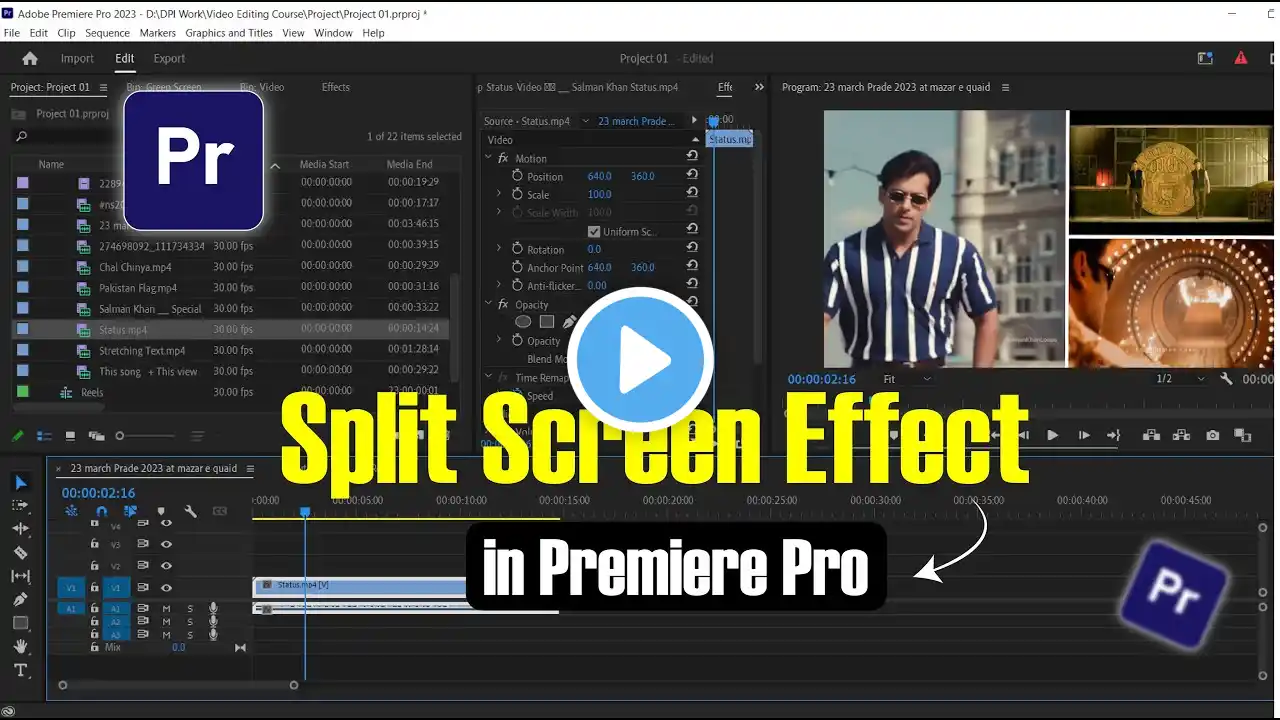
Task: Open the File menu
Action: coord(12,33)
